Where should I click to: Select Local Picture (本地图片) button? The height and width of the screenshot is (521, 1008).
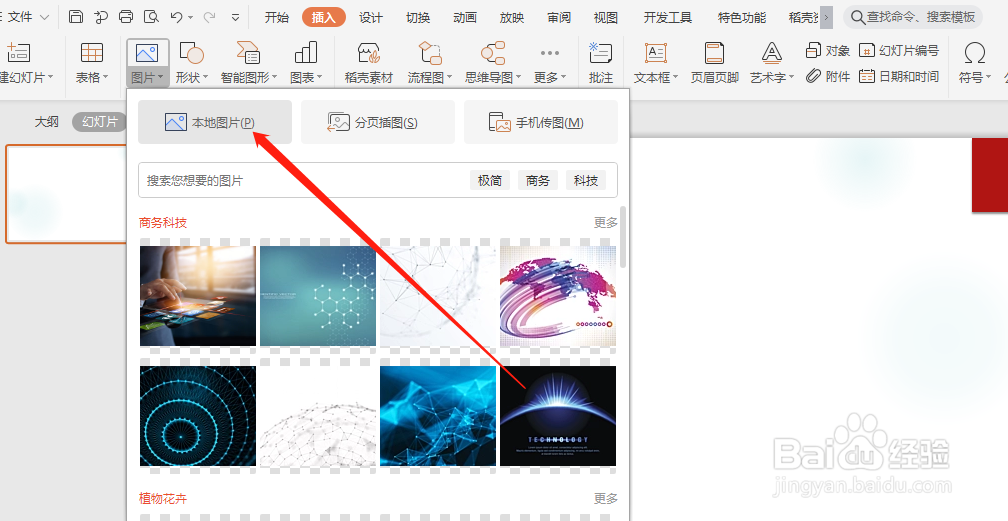tap(215, 122)
